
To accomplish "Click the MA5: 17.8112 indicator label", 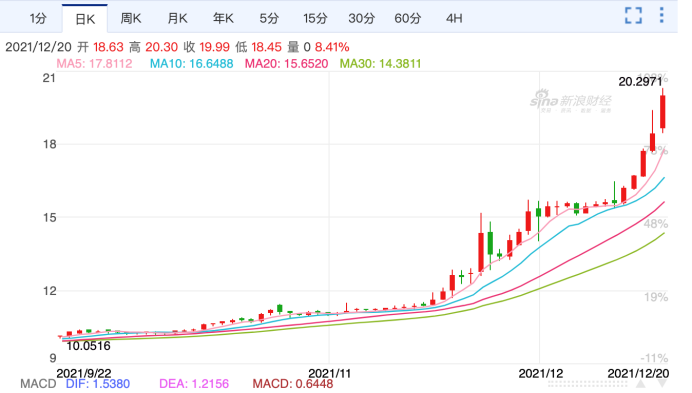I will pos(94,64).
